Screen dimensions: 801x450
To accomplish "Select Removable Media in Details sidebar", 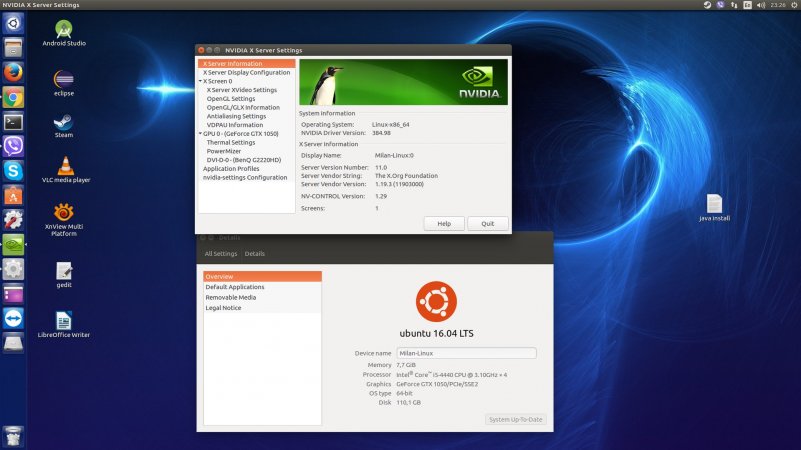I will (263, 297).
